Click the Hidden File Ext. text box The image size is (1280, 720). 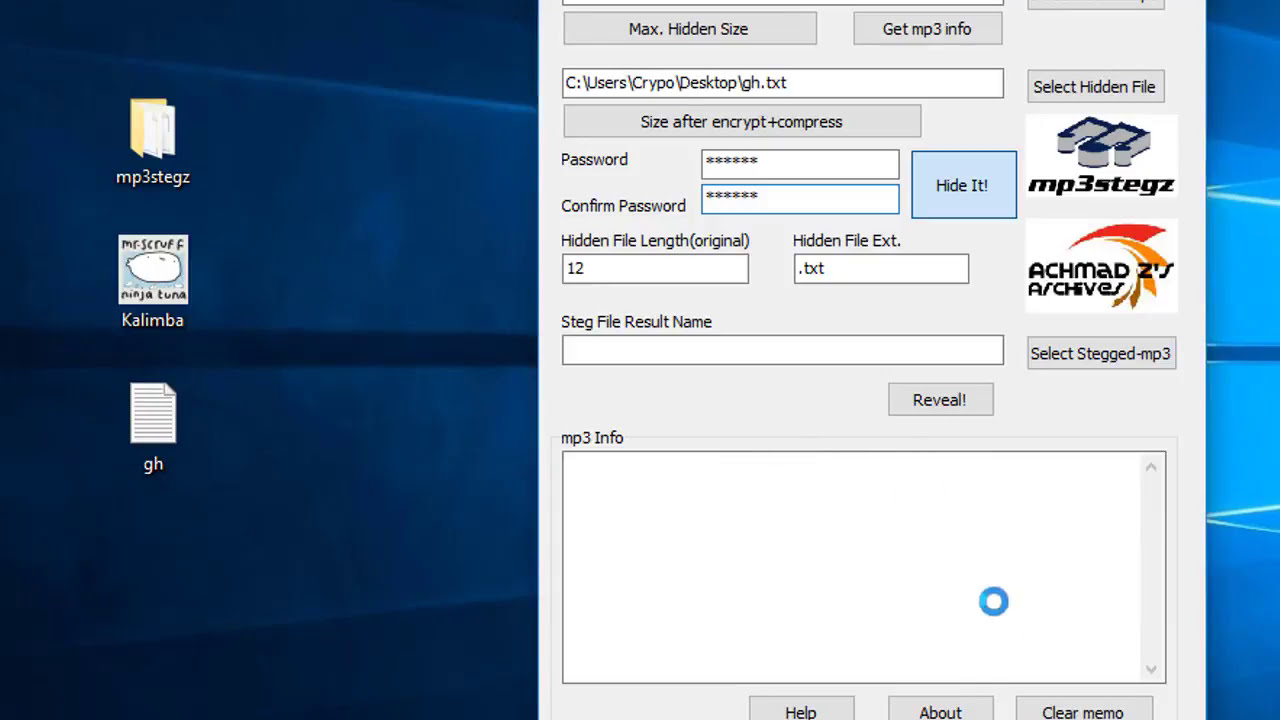880,269
